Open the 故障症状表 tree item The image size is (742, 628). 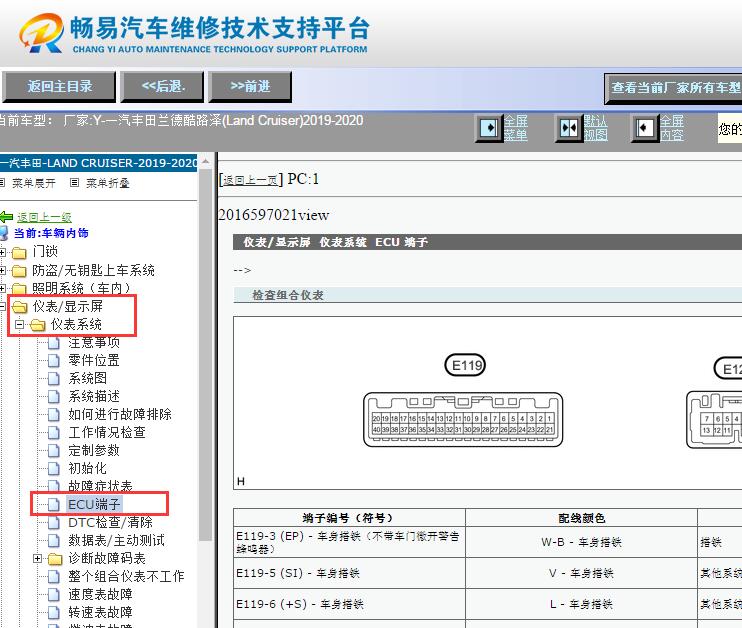pos(100,486)
